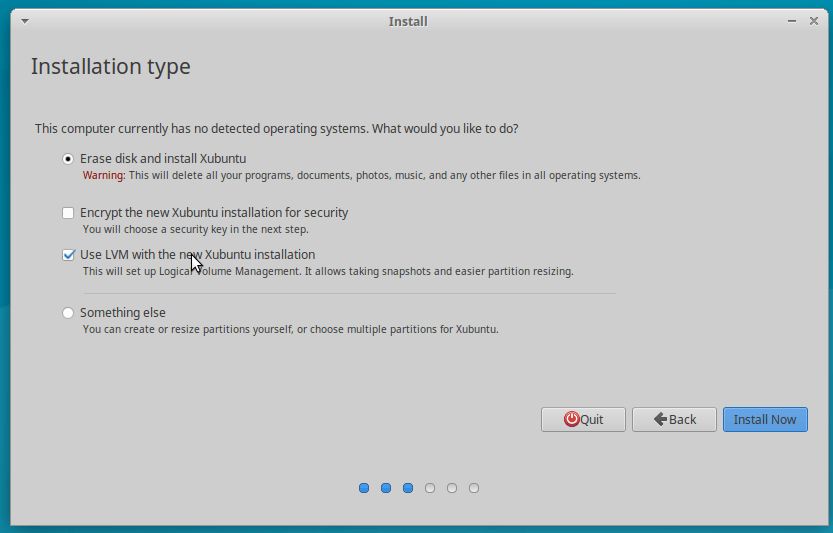Minimize the Install window

coord(792,21)
